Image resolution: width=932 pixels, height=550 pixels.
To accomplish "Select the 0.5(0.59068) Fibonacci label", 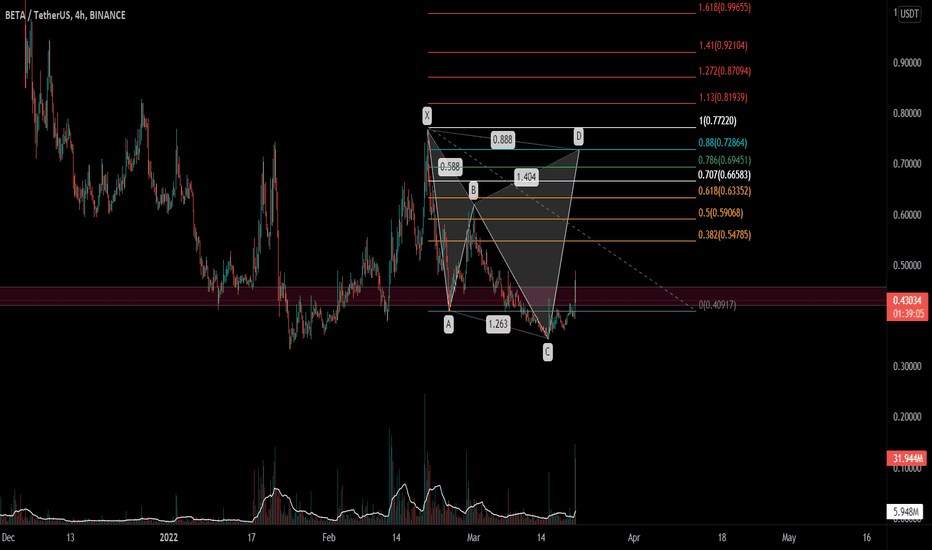I will coord(721,213).
